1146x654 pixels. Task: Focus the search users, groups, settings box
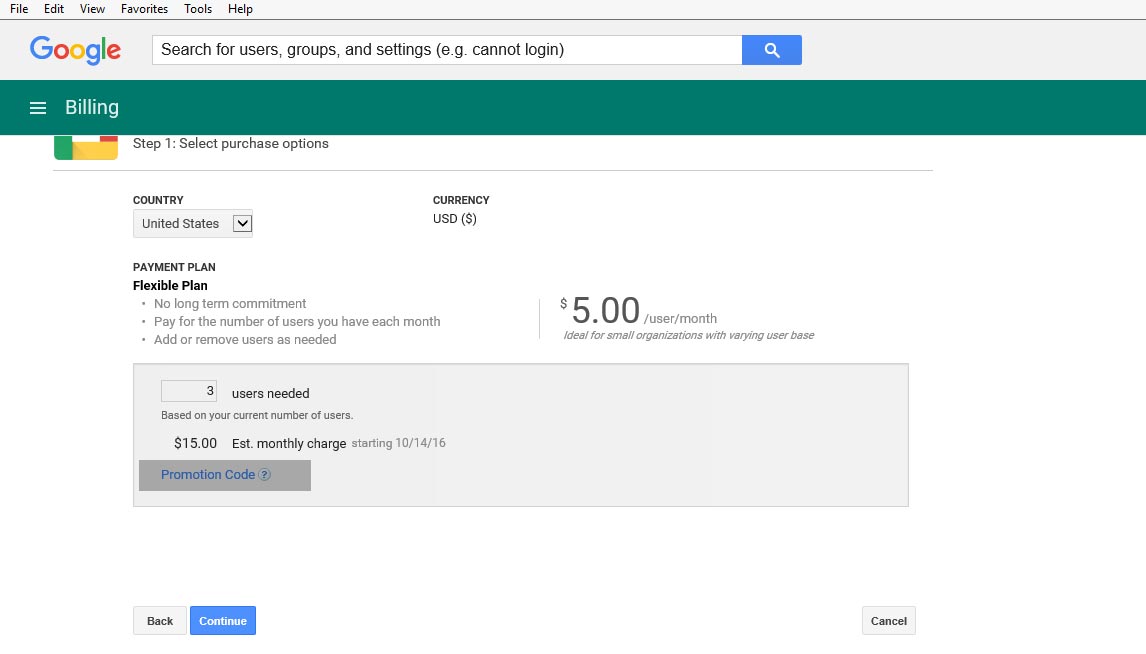tap(446, 50)
